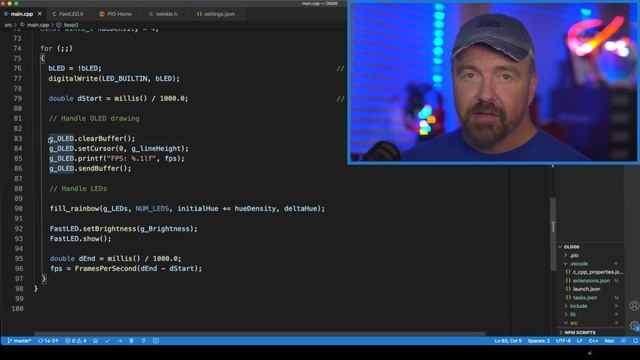Click the PlatformIO New Terminal icon
The image size is (640, 360).
156,341
